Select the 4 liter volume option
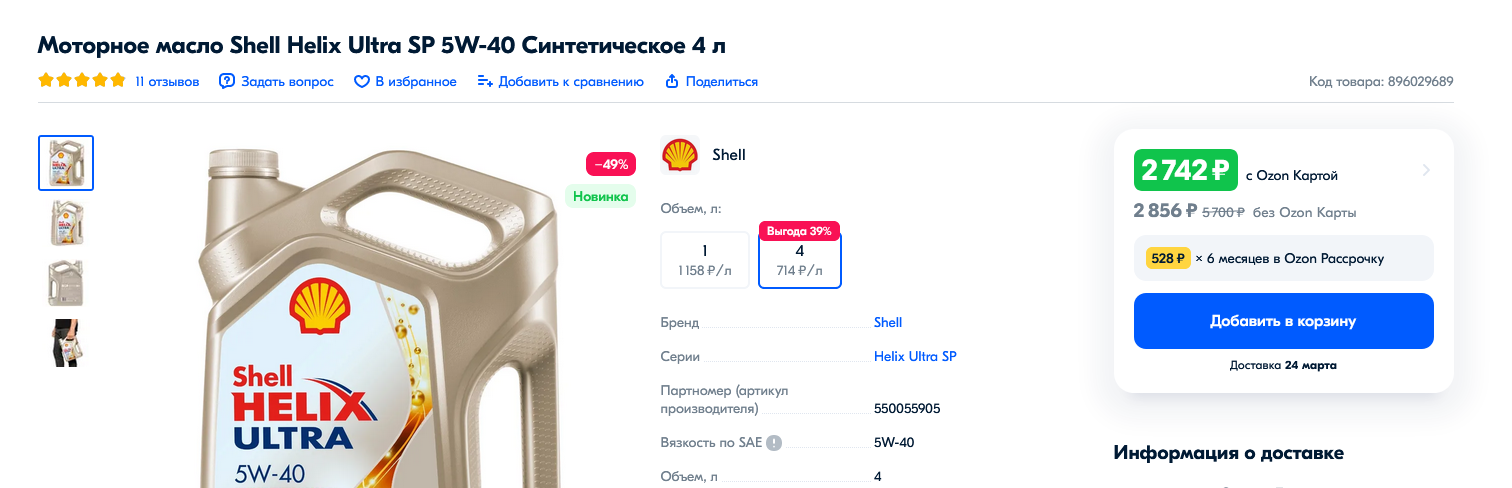 pyautogui.click(x=800, y=260)
